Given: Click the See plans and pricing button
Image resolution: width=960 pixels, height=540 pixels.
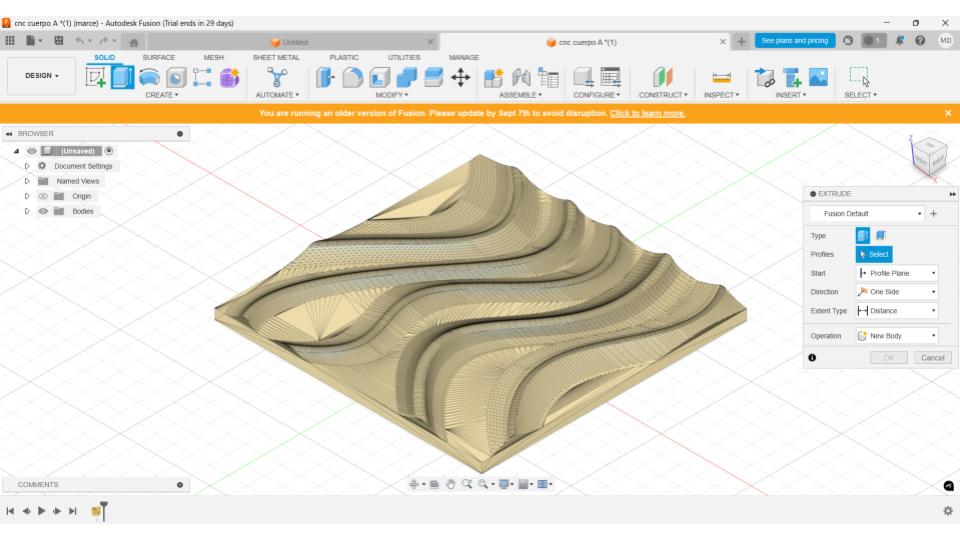Looking at the screenshot, I should coord(795,40).
